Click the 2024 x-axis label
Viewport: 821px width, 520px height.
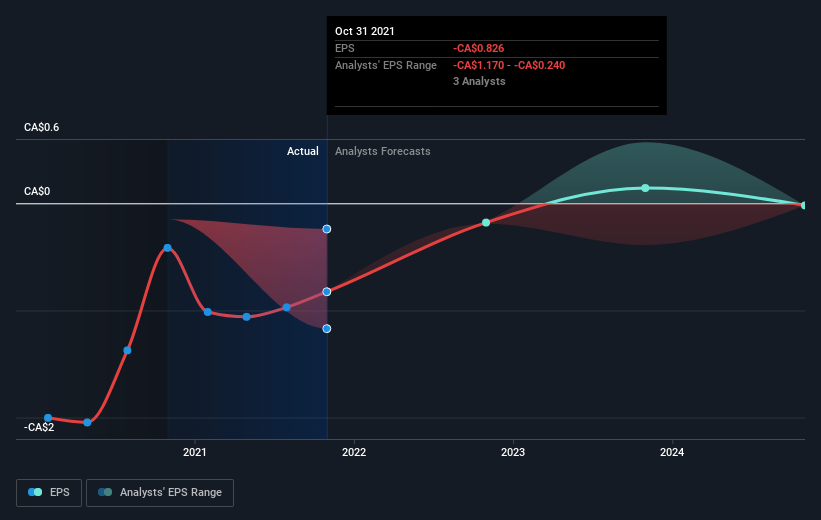coord(672,452)
